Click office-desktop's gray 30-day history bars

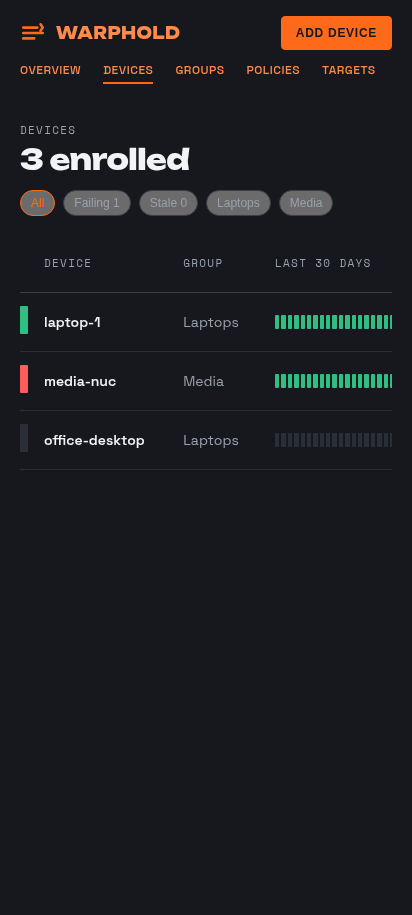pos(333,440)
